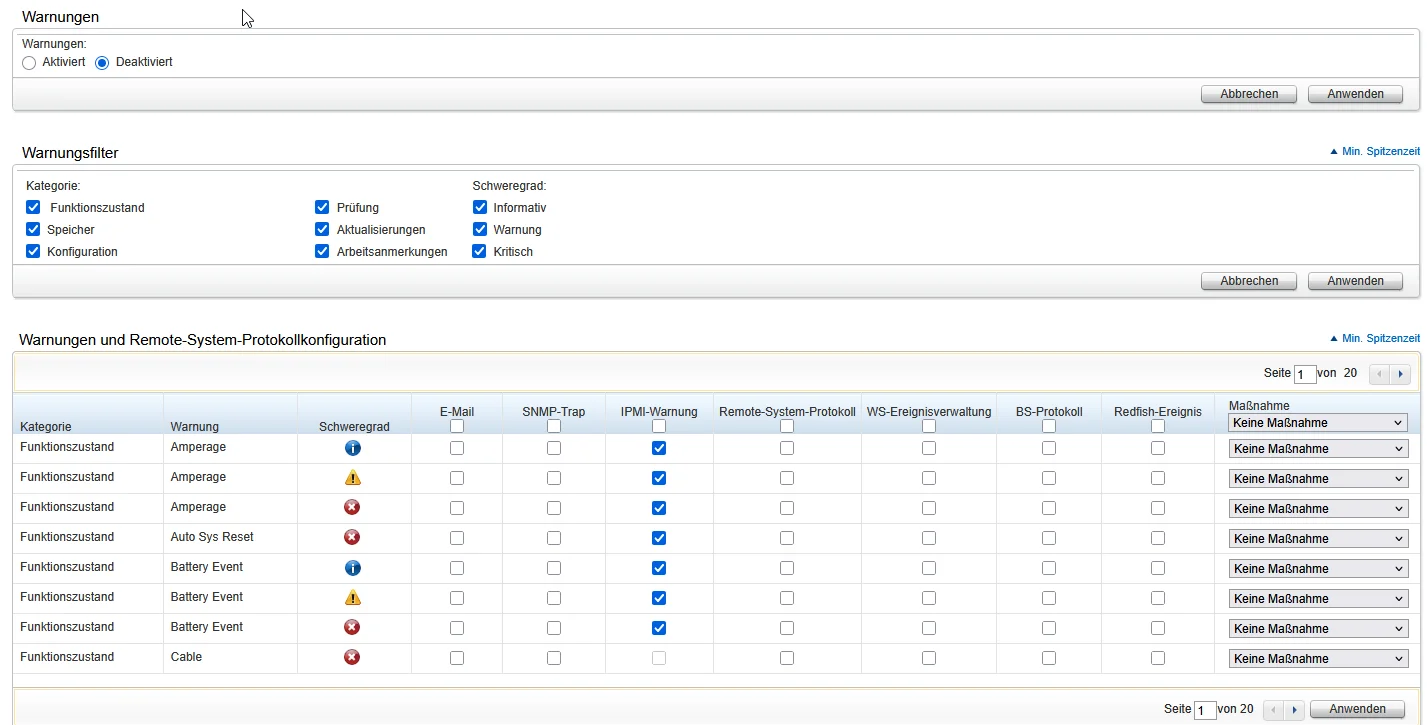
Task: Uncheck IPMI-Warnung for Auto Sys Reset row
Action: click(658, 538)
